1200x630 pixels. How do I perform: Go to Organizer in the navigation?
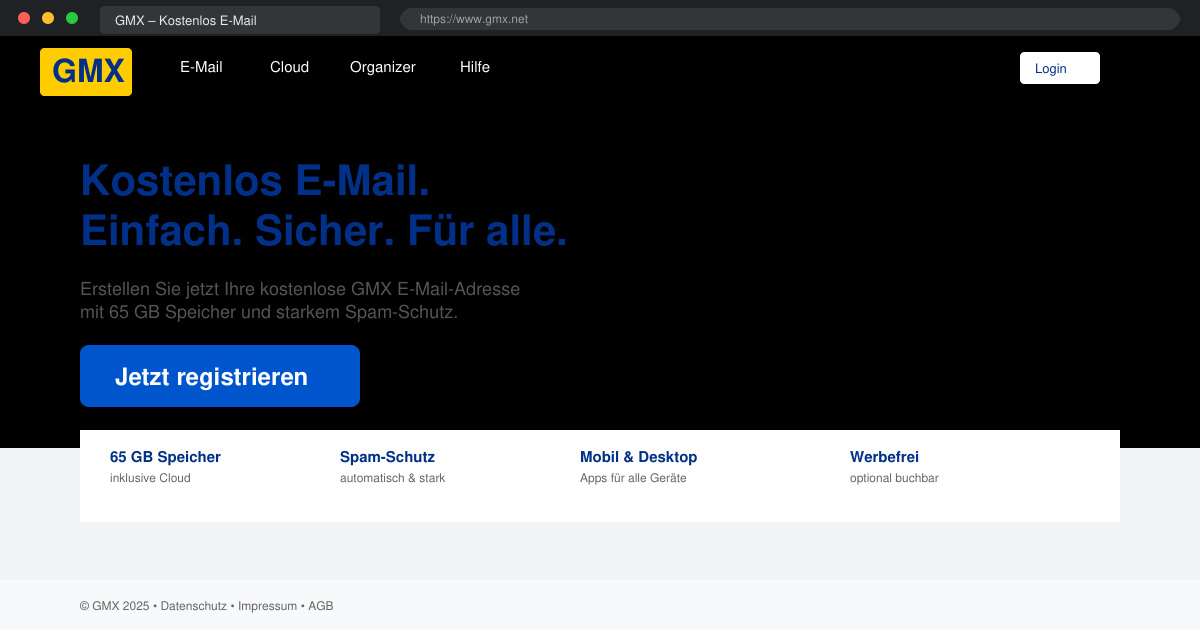(x=383, y=67)
